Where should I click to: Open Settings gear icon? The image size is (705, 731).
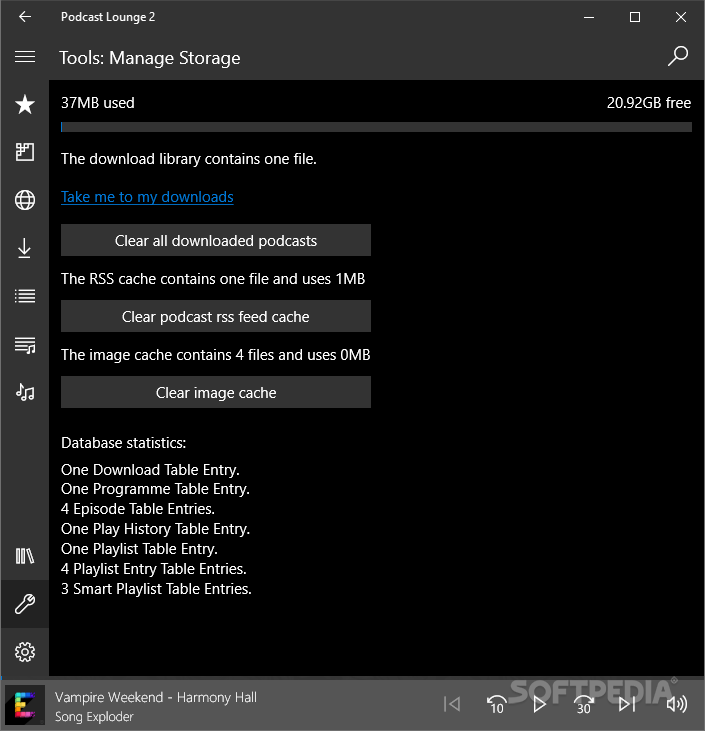coord(25,652)
